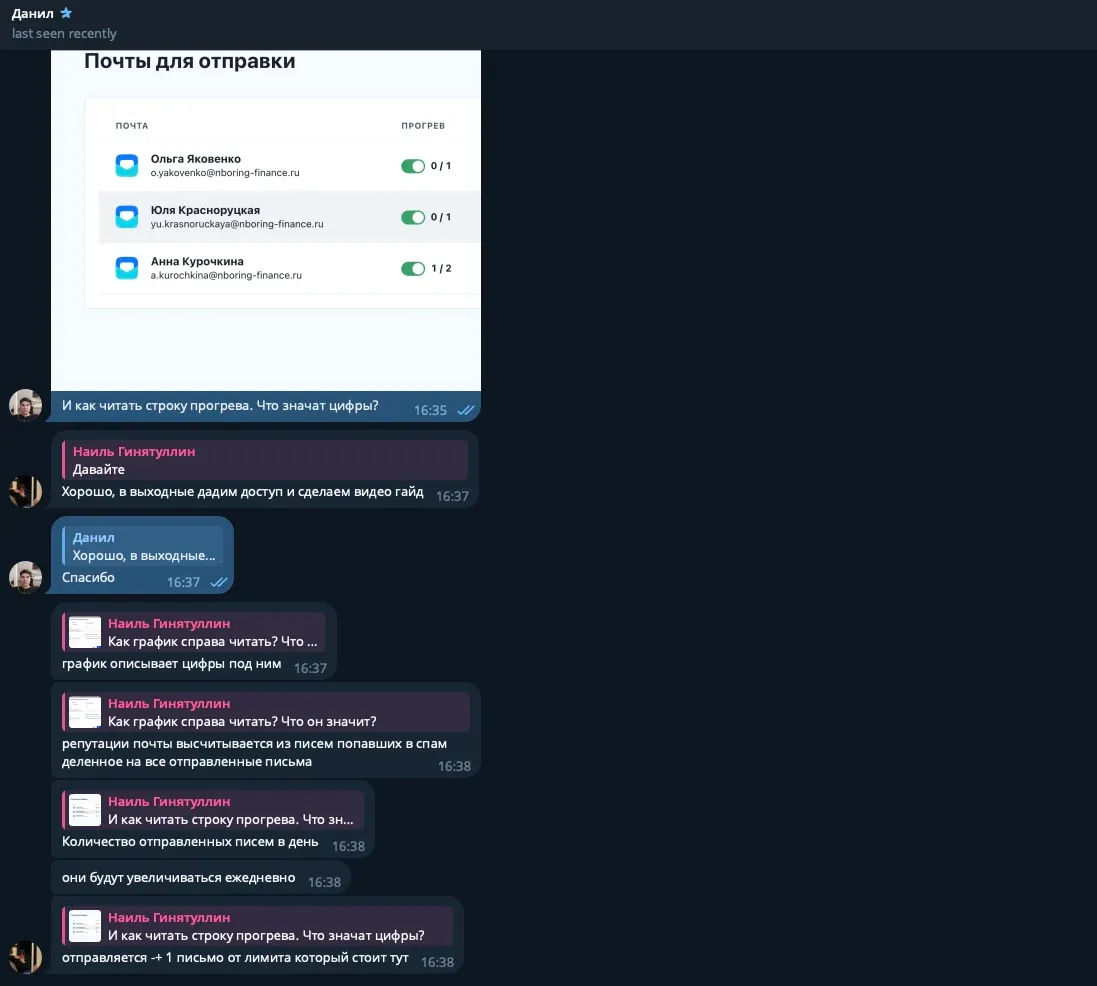Open avatar next to the Спасибо message
The height and width of the screenshot is (986, 1097).
[25, 578]
